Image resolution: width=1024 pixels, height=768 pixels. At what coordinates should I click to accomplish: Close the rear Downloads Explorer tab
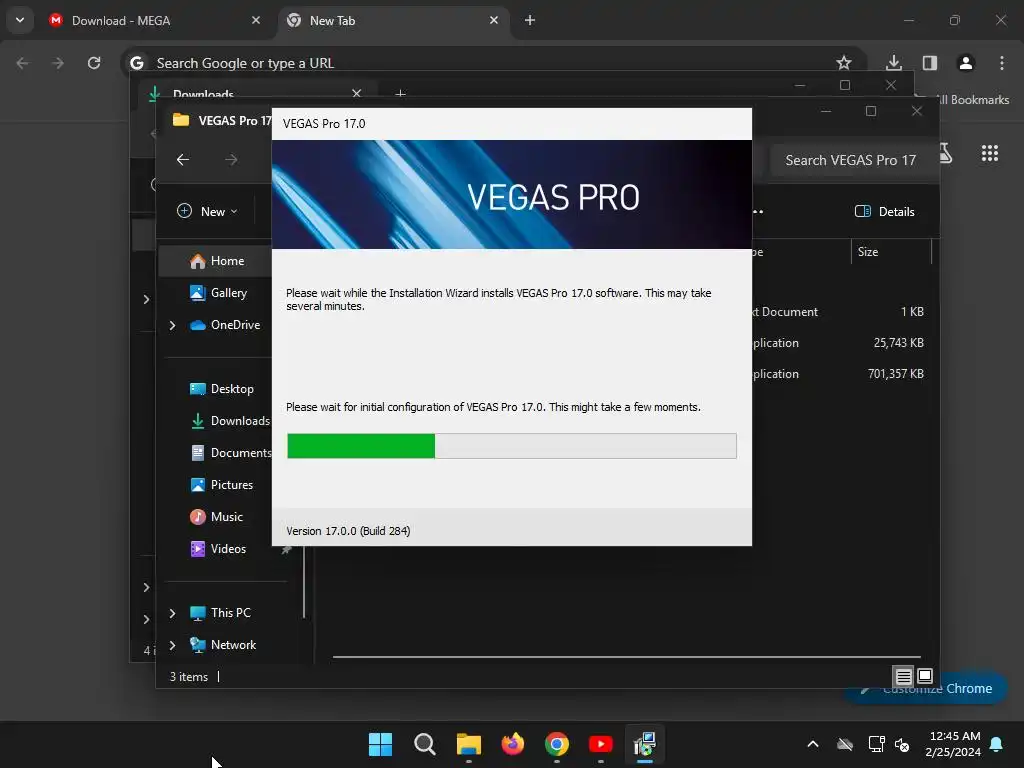[x=357, y=93]
